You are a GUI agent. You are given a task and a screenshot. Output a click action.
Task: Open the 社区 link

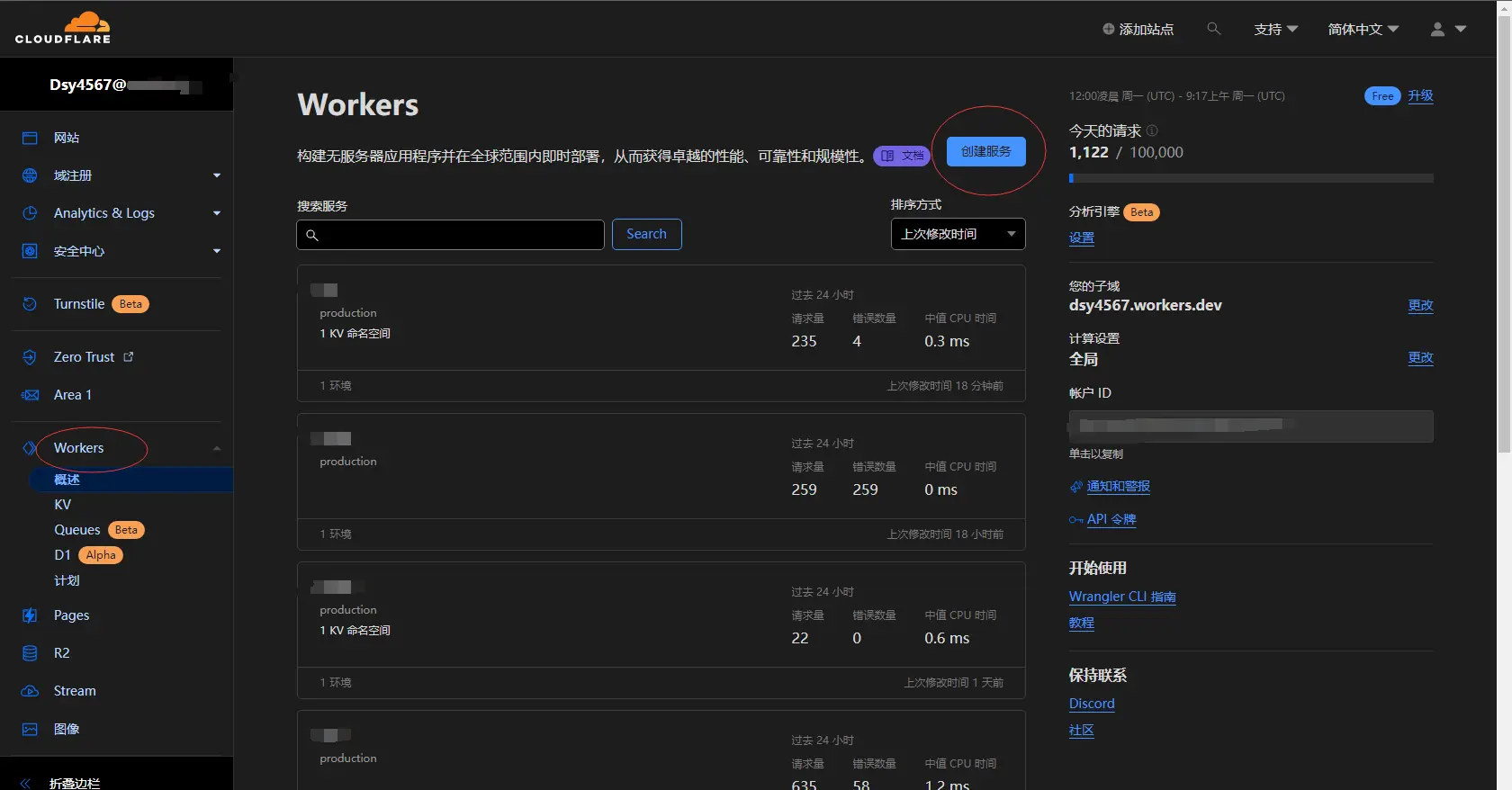[1081, 730]
